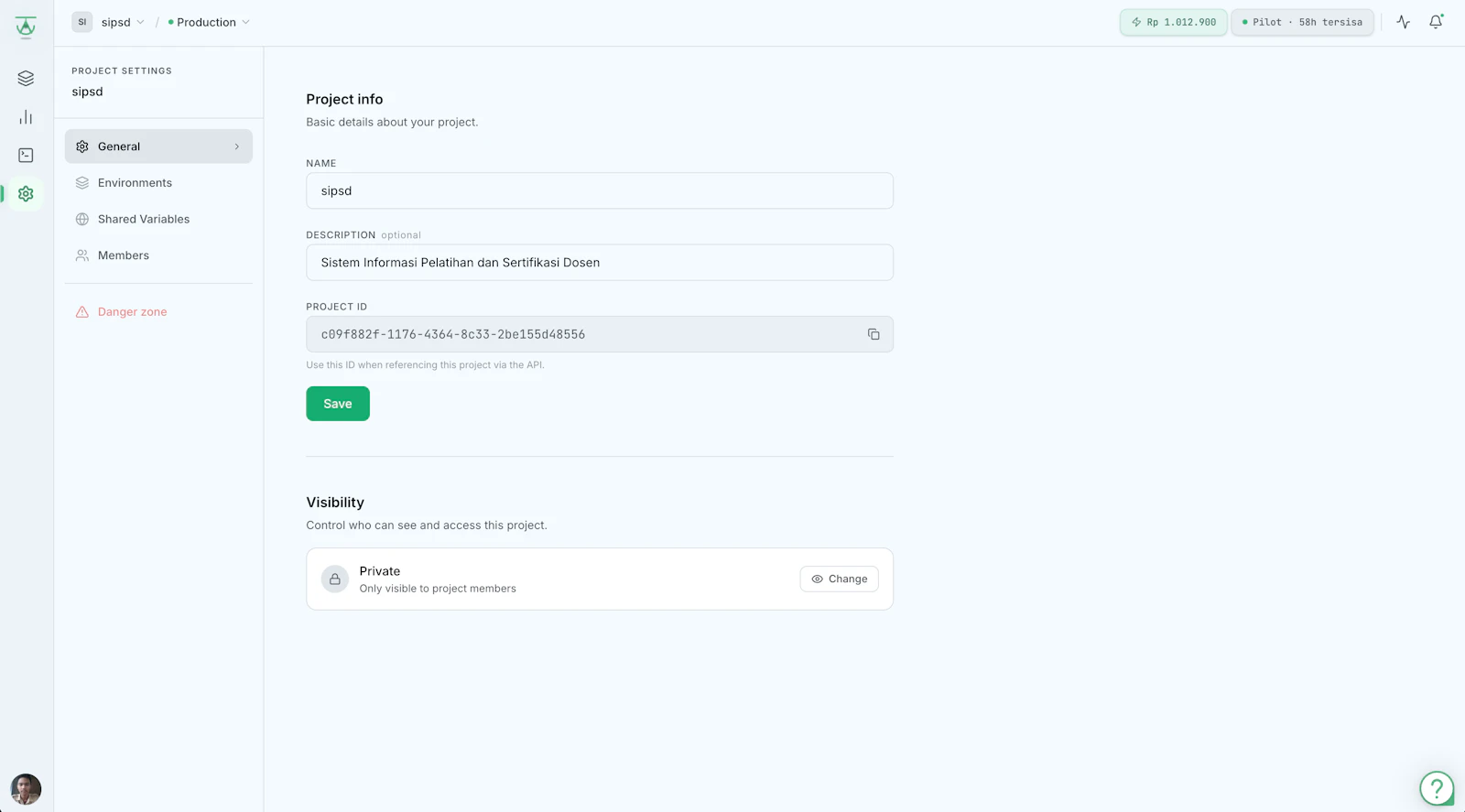Open the terminal console sidebar icon
1465x812 pixels.
(x=26, y=156)
